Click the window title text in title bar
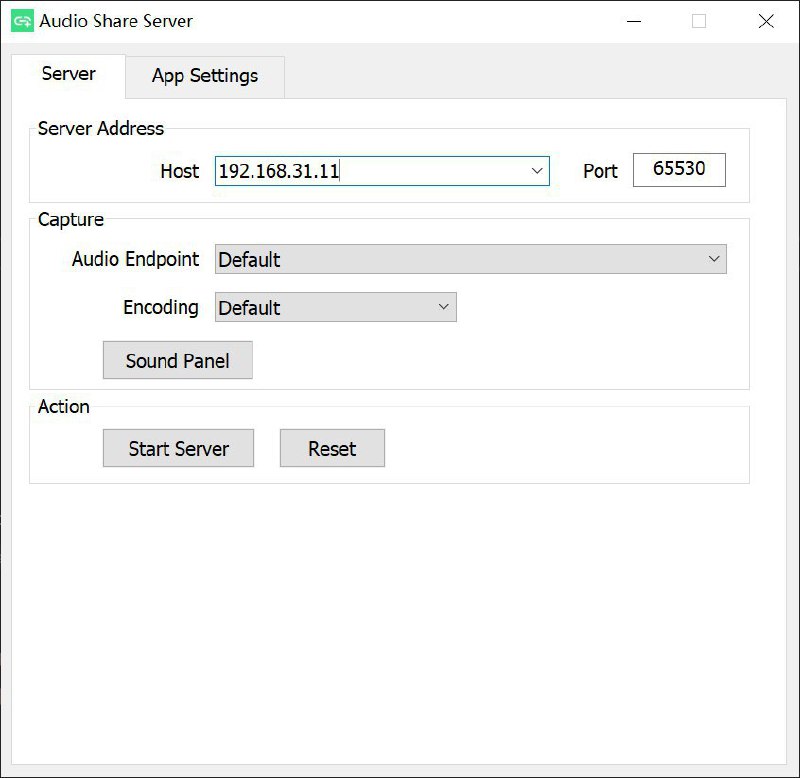Screen dimensions: 800x778 tap(116, 21)
